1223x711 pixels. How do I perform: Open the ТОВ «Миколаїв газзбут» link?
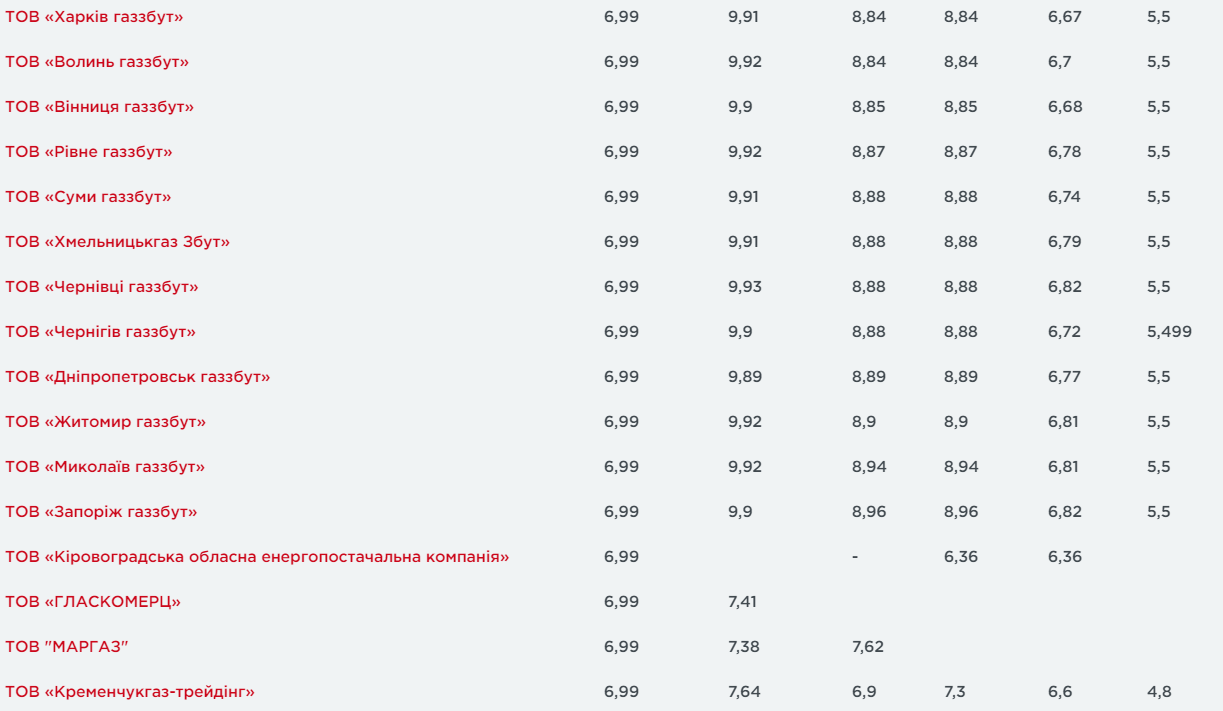pos(105,467)
